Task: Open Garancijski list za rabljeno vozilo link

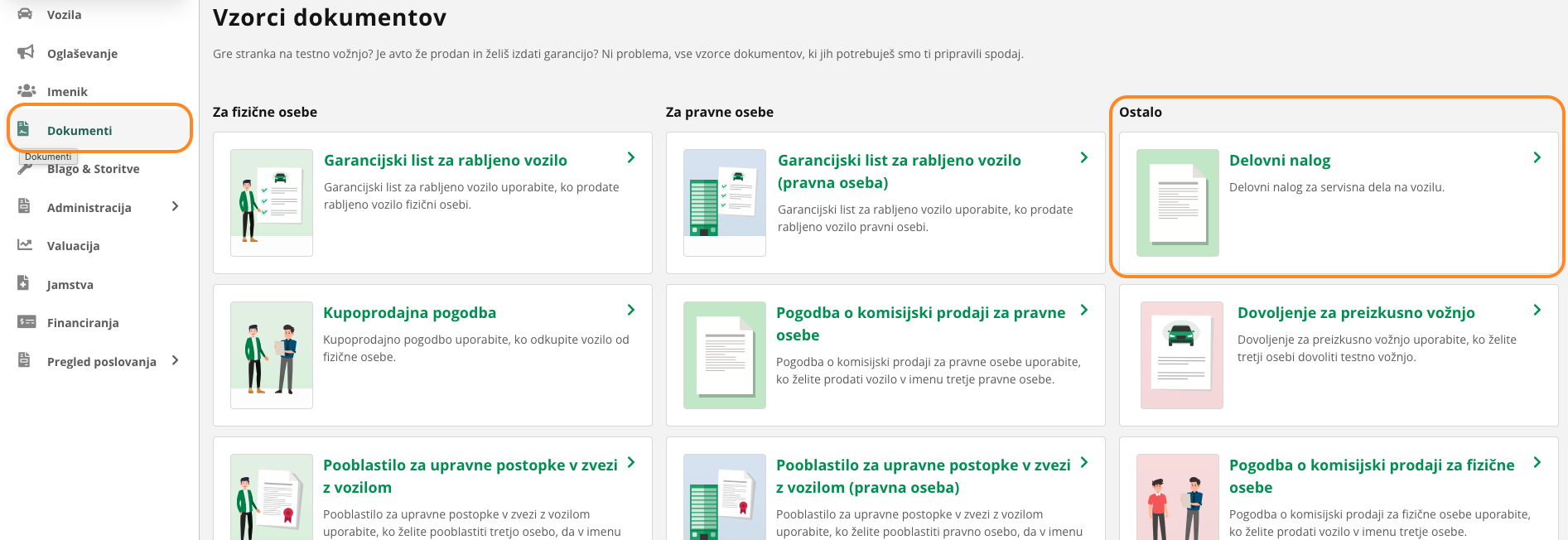Action: point(446,160)
